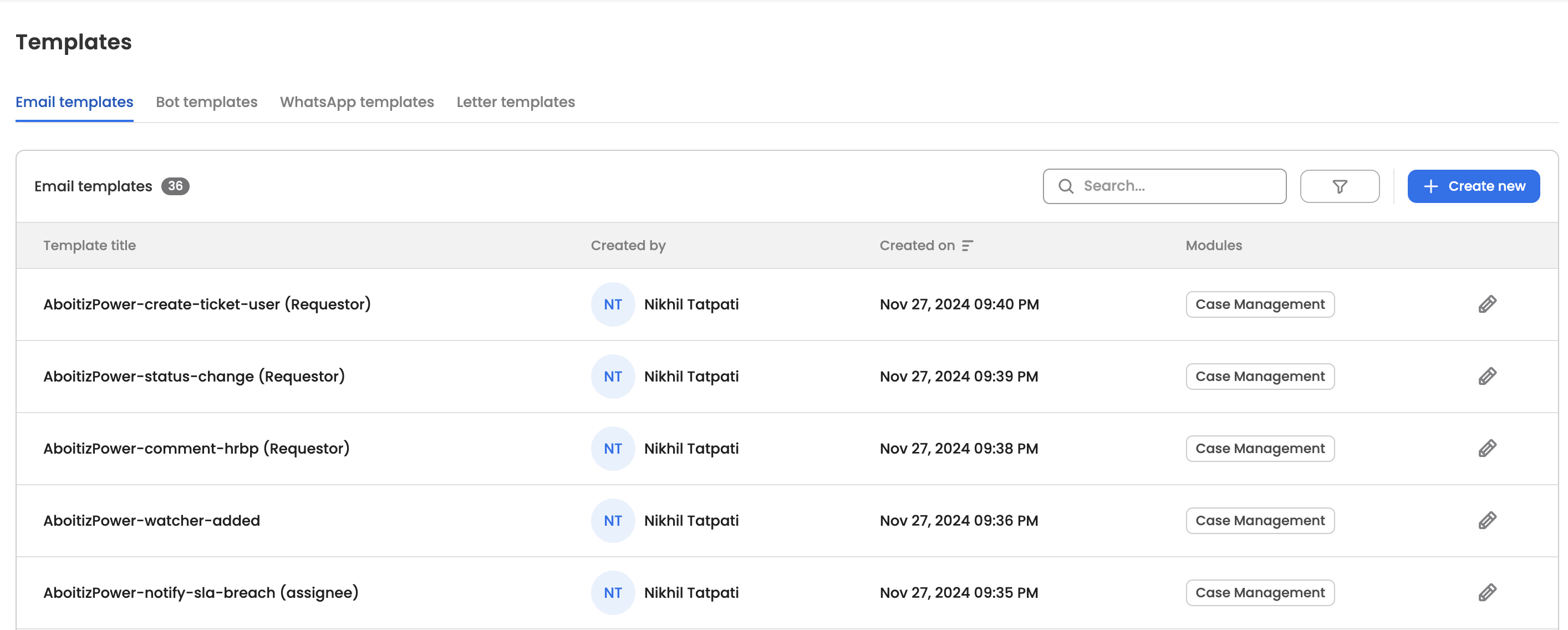The image size is (1568, 630).
Task: Click the Create new button
Action: [1473, 186]
